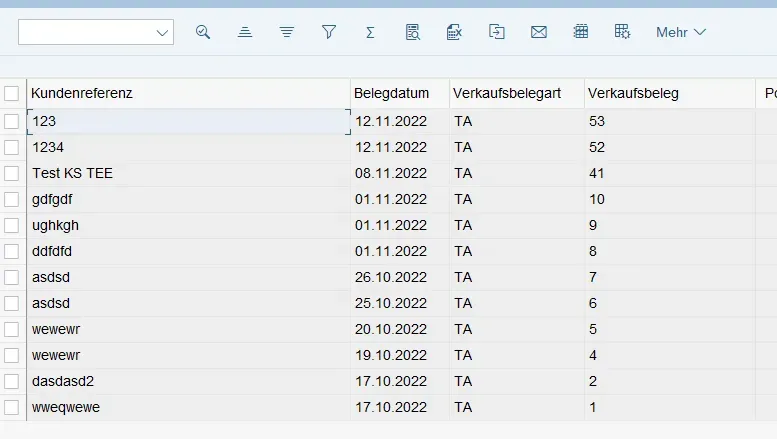Toggle the select-all checkbox in header

(x=12, y=93)
